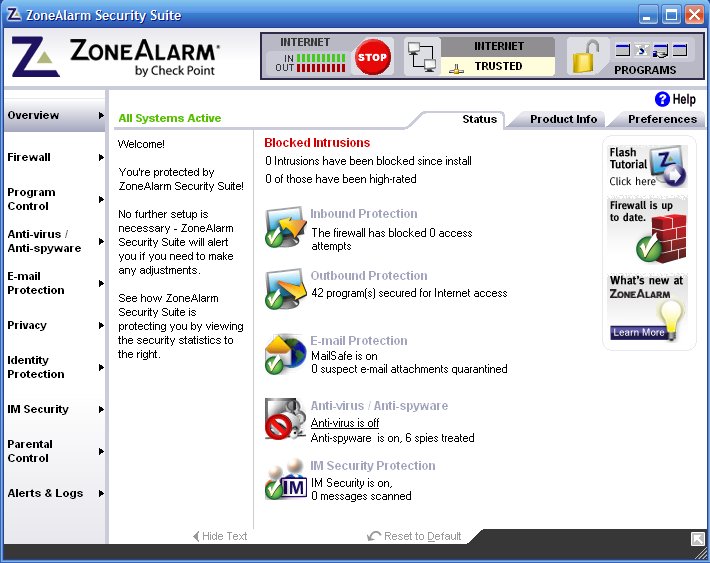Screen dimensions: 710x563
Task: Click the expand corner icon at bottom right
Action: pos(697,539)
